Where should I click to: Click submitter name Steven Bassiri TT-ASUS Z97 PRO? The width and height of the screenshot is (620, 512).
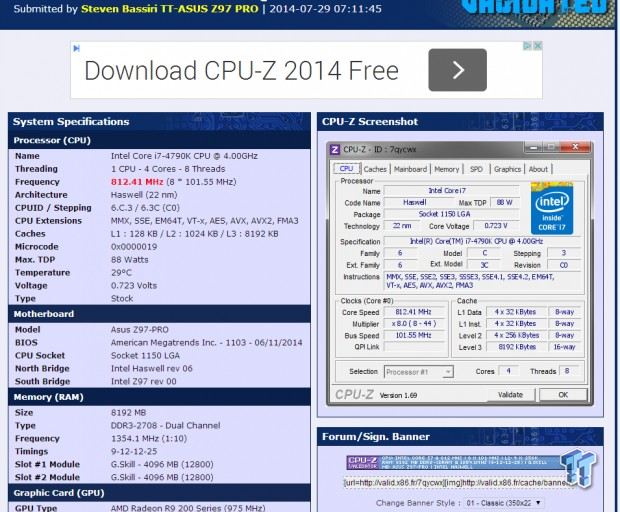(x=170, y=9)
